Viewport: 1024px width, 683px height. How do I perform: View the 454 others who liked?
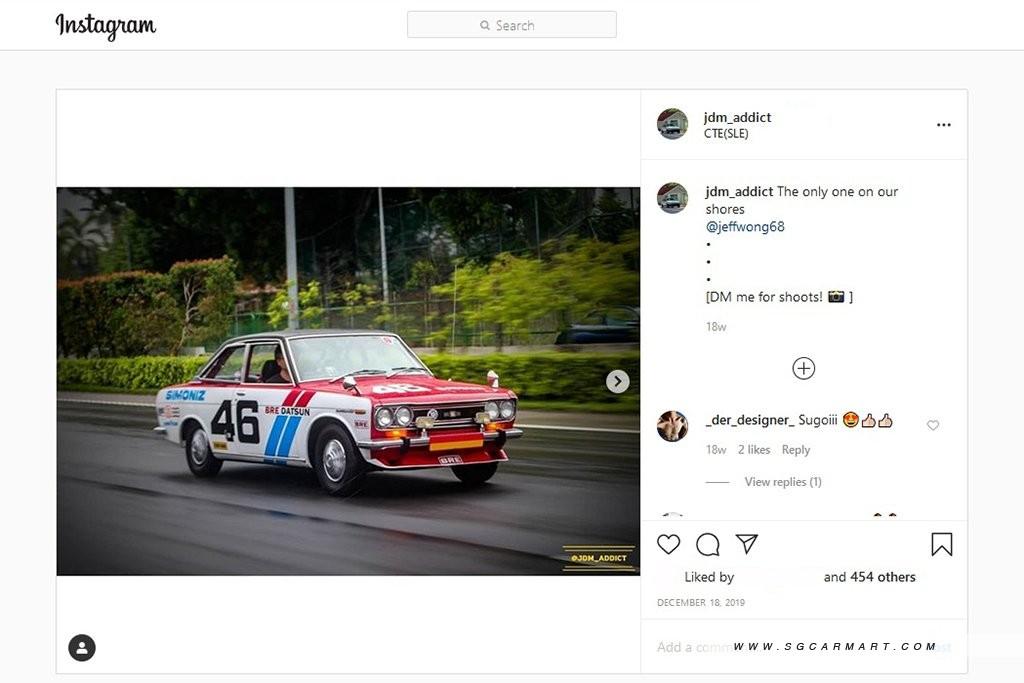[883, 577]
